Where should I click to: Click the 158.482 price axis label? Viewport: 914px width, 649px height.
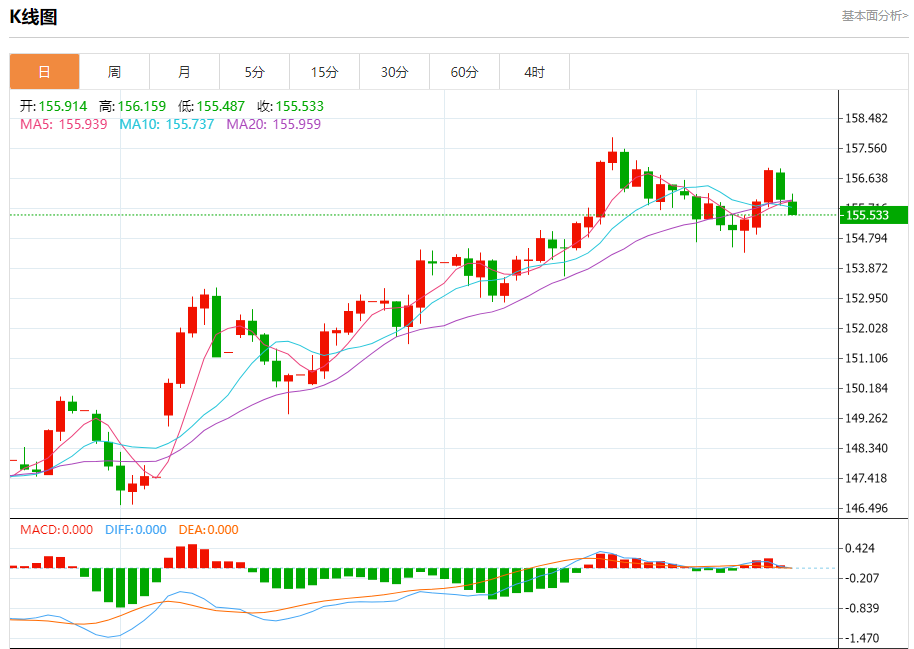coord(866,118)
